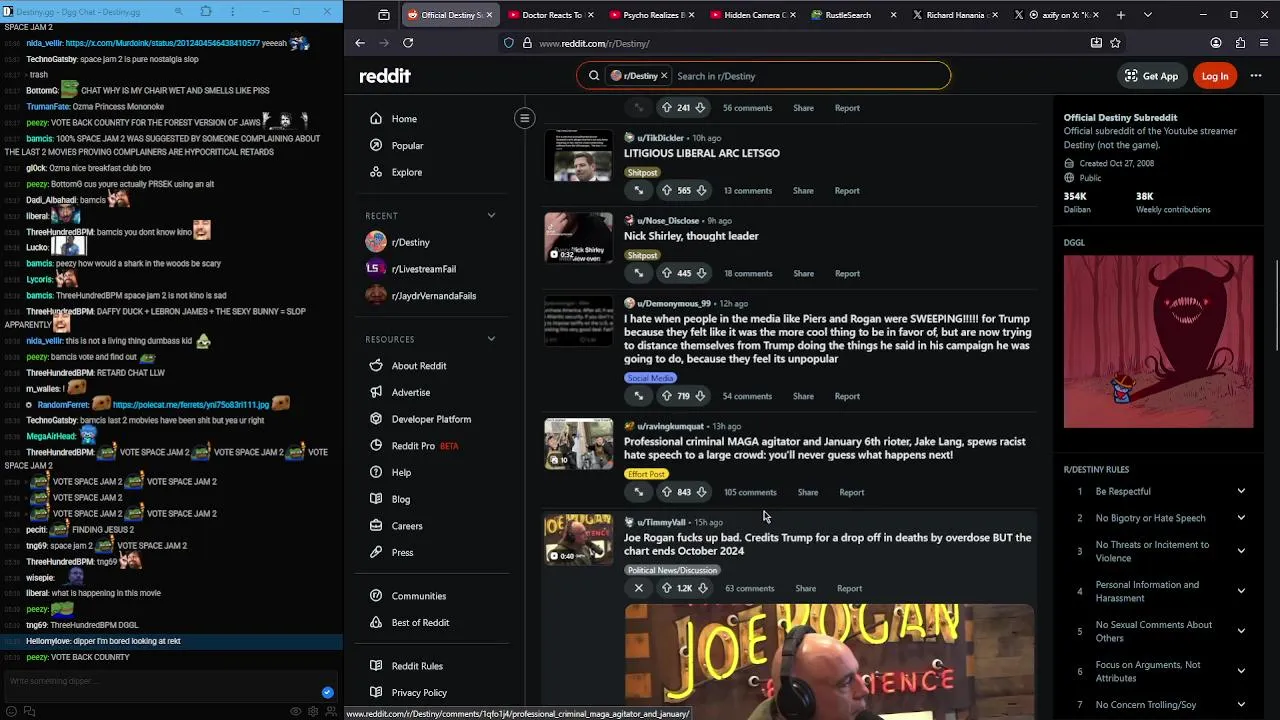Downvote the Nick Shirley post
Screen dimensions: 1280x720
(701, 273)
